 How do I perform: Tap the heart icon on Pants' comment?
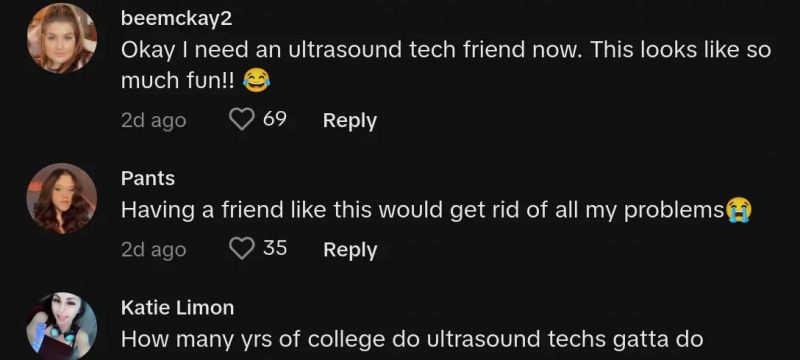(x=242, y=249)
